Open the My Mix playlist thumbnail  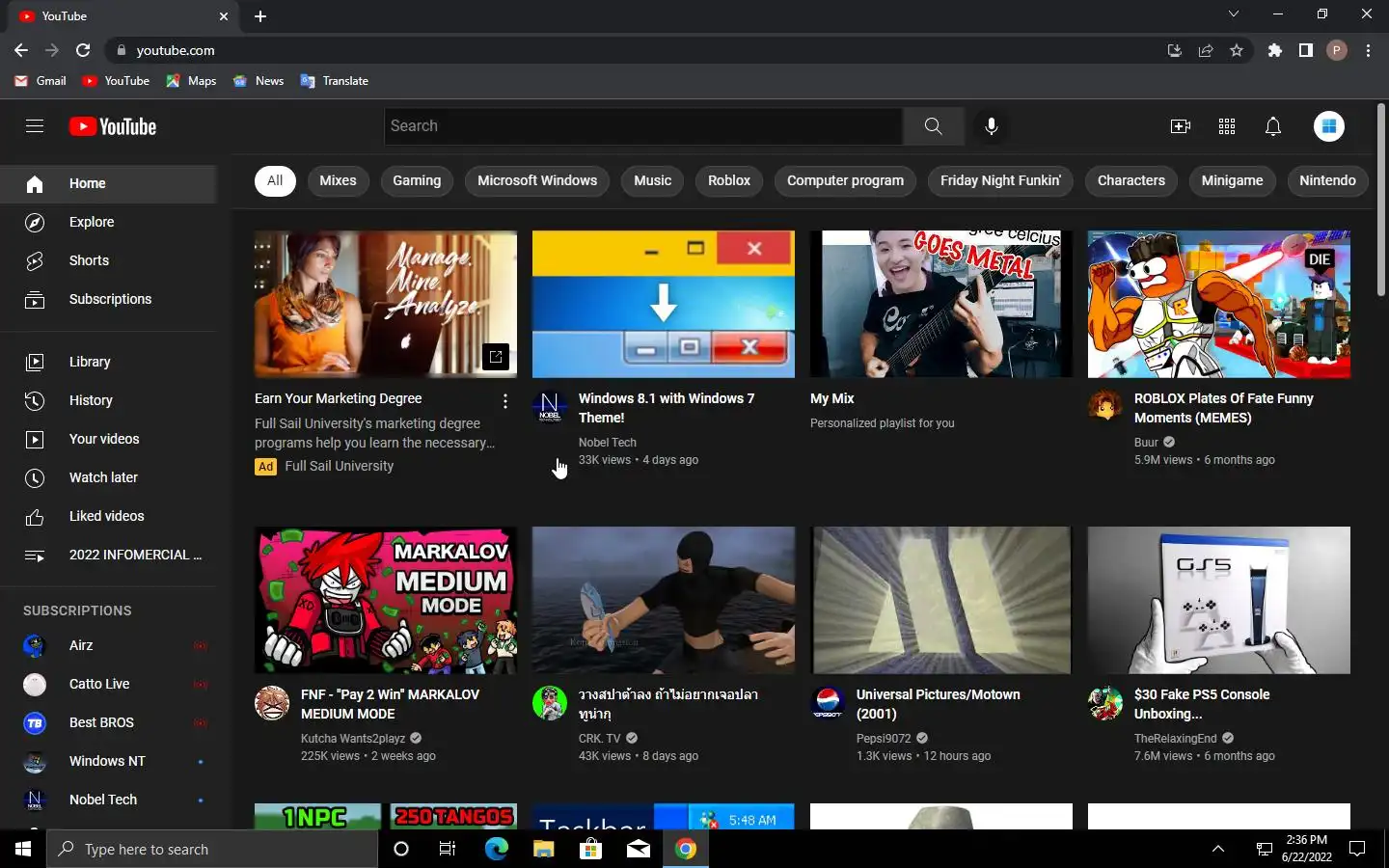click(x=941, y=304)
